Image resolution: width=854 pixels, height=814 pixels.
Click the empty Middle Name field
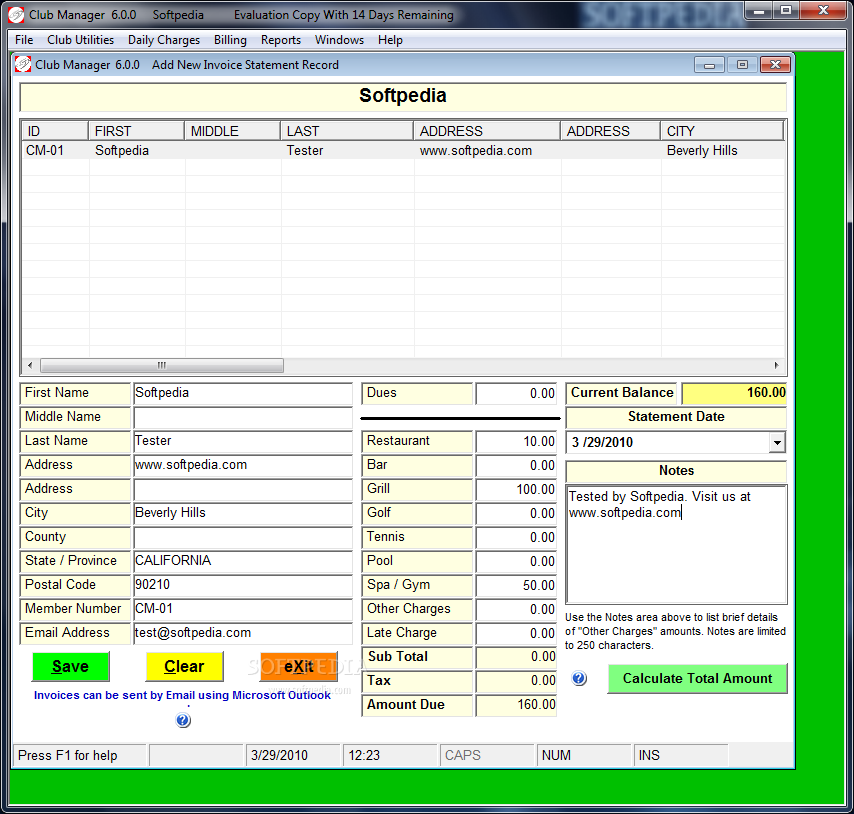[x=243, y=417]
